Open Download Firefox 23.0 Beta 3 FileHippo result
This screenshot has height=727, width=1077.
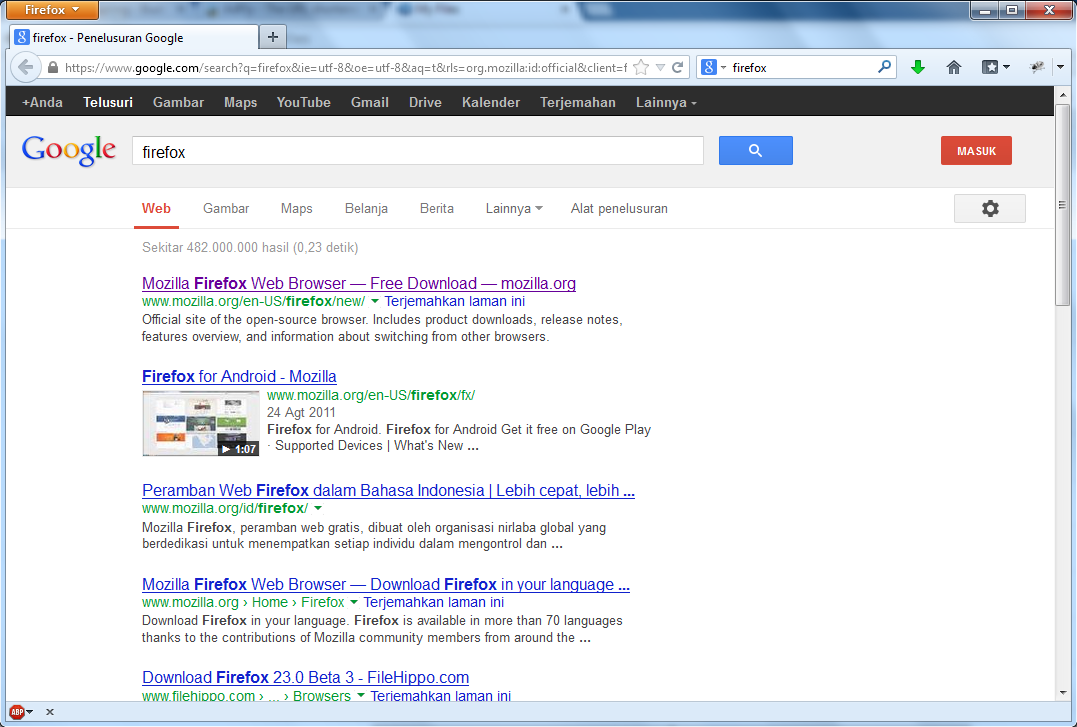click(305, 677)
